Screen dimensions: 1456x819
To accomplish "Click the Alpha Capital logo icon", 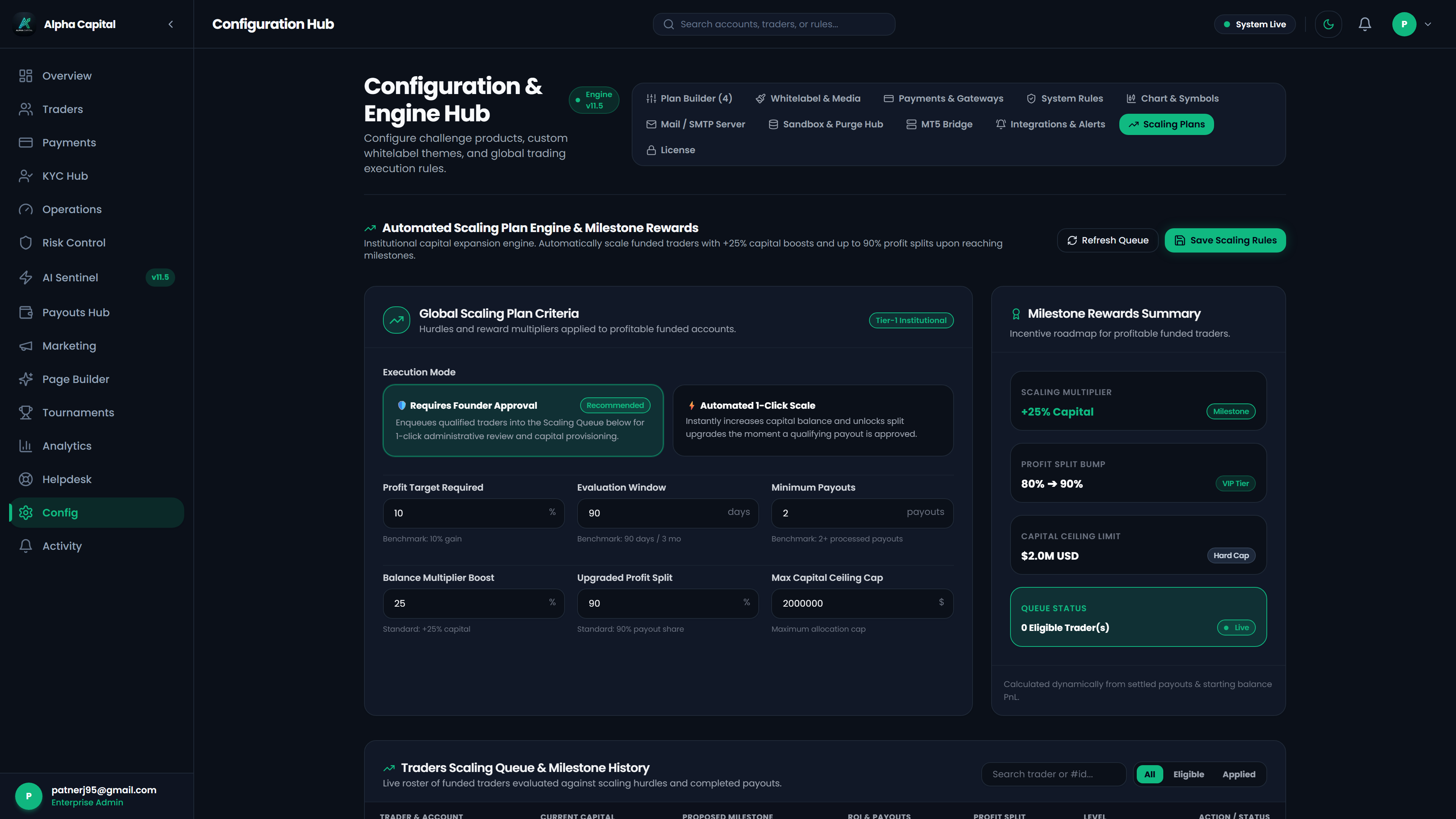I will 24,24.
